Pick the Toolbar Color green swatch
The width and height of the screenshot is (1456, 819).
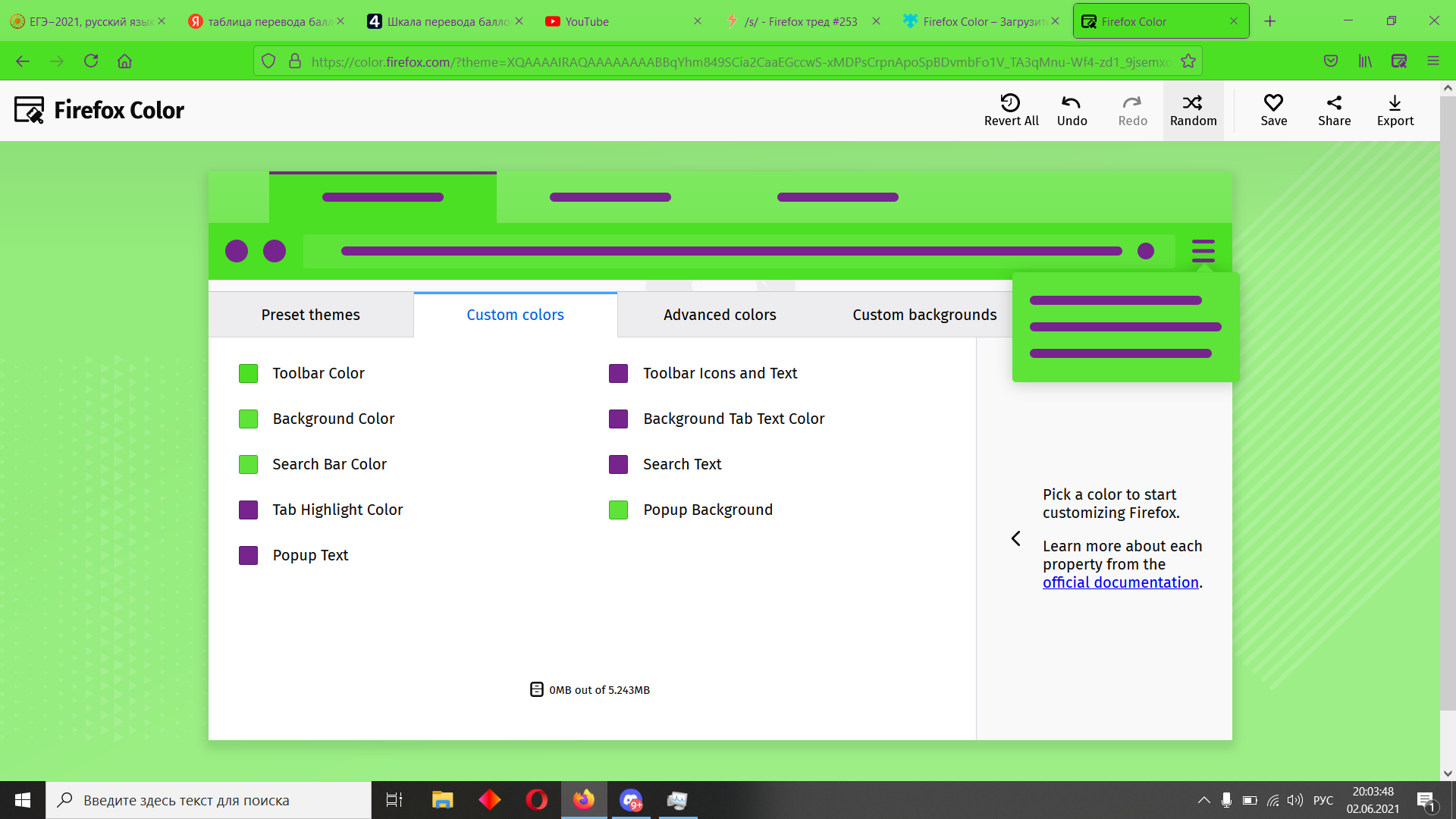coord(248,373)
